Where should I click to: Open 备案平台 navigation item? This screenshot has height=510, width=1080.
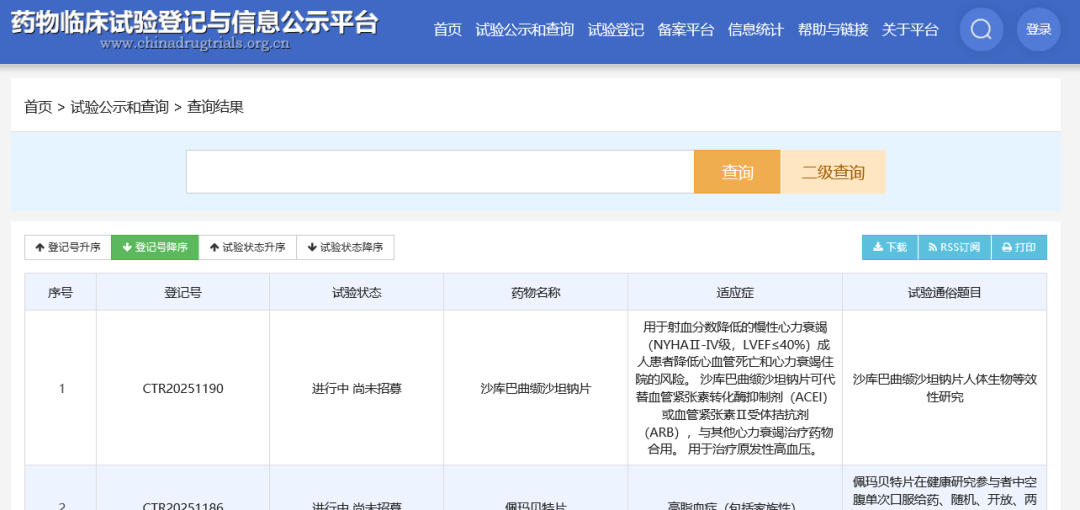click(x=685, y=30)
